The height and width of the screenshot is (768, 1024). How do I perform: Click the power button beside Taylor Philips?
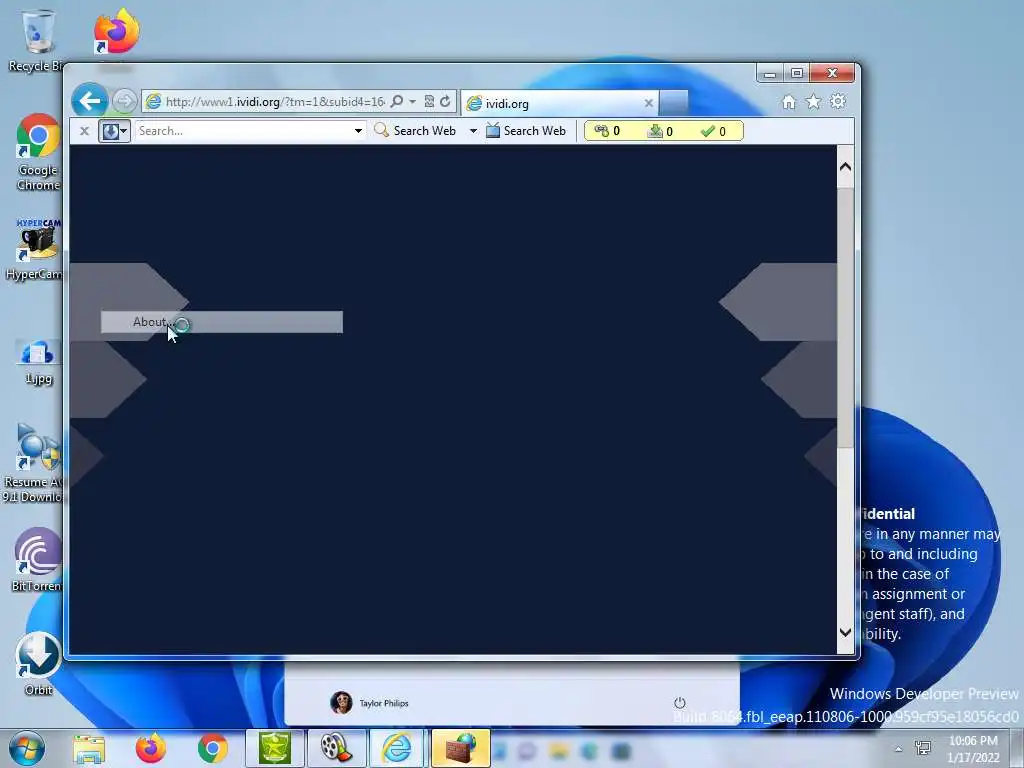[x=680, y=703]
